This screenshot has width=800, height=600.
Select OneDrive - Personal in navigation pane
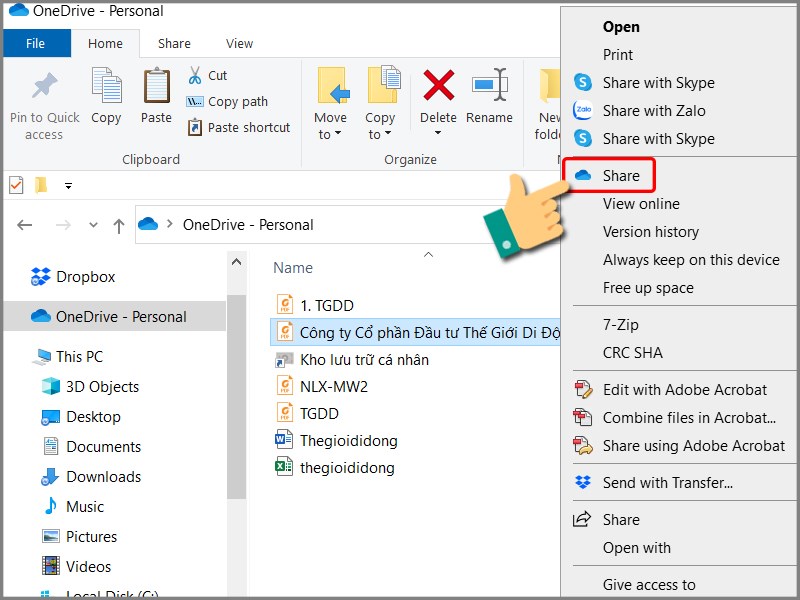115,316
